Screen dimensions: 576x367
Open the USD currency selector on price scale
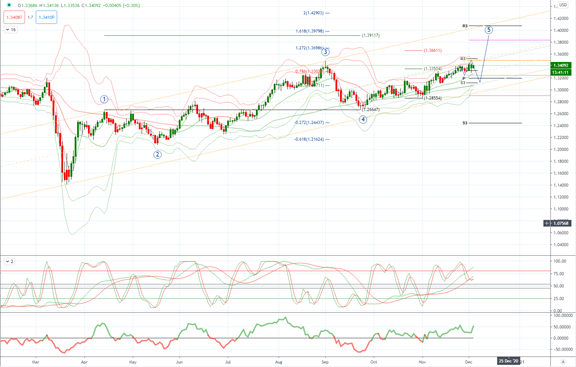pyautogui.click(x=563, y=5)
